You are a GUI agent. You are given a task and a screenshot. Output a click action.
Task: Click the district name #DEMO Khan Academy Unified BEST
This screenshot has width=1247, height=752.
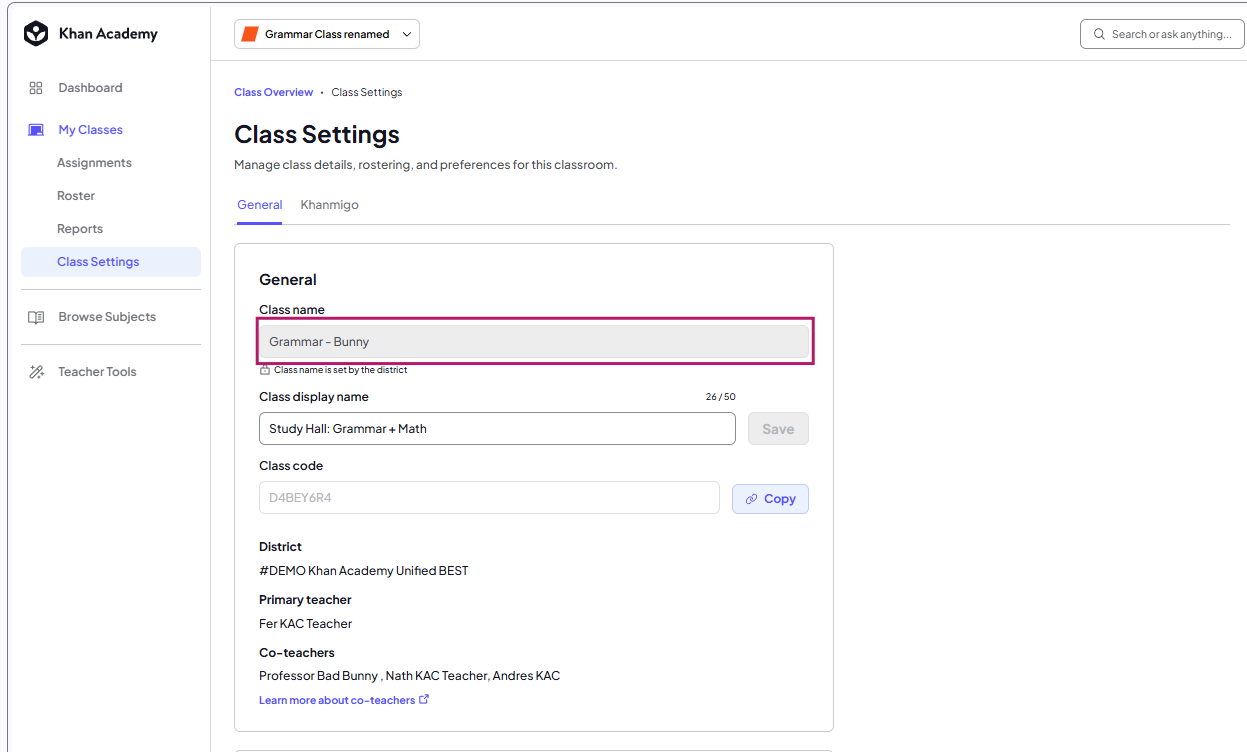(x=364, y=571)
